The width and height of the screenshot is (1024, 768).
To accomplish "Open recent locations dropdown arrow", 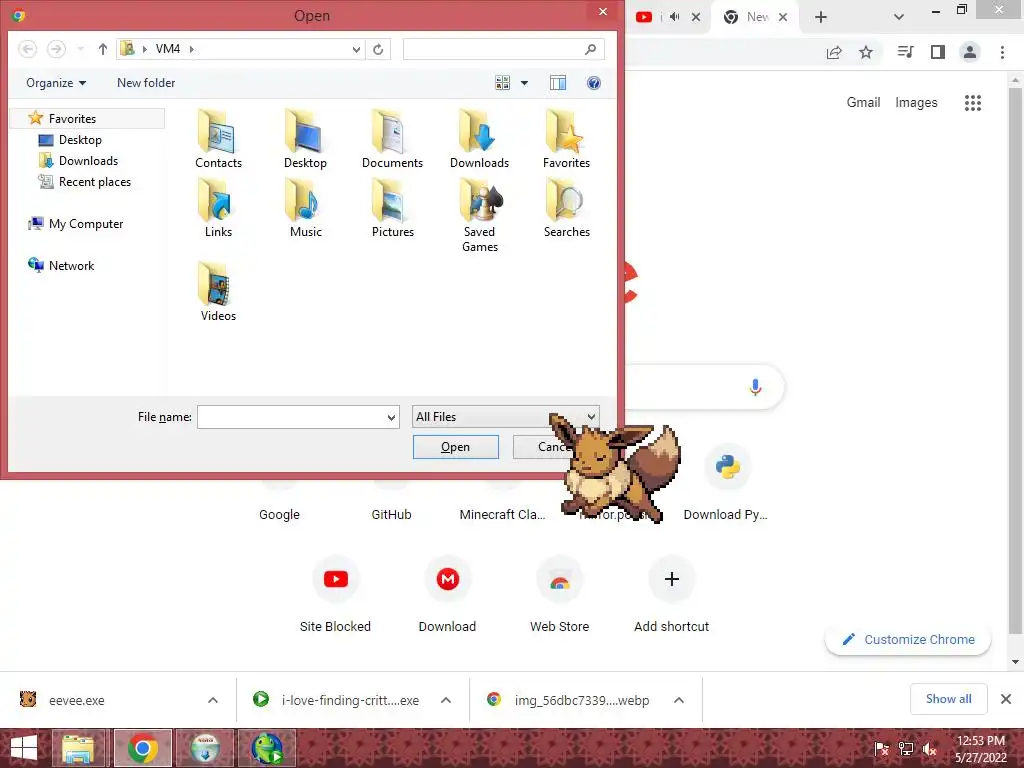I will coord(80,49).
